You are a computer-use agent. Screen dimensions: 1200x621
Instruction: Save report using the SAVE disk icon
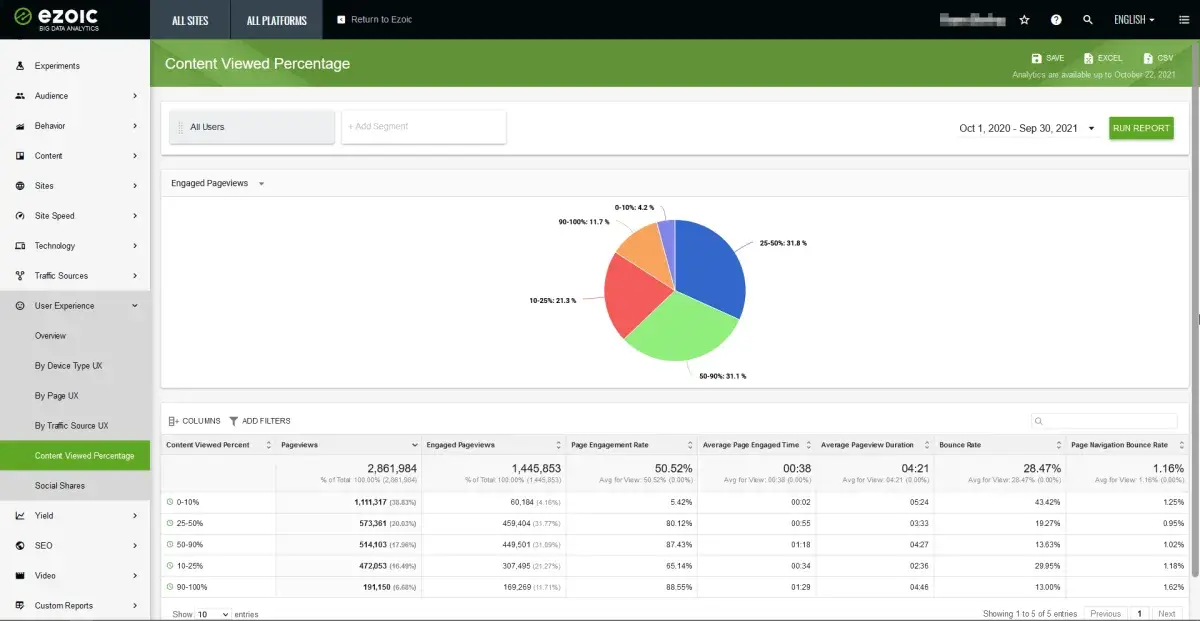point(1036,59)
